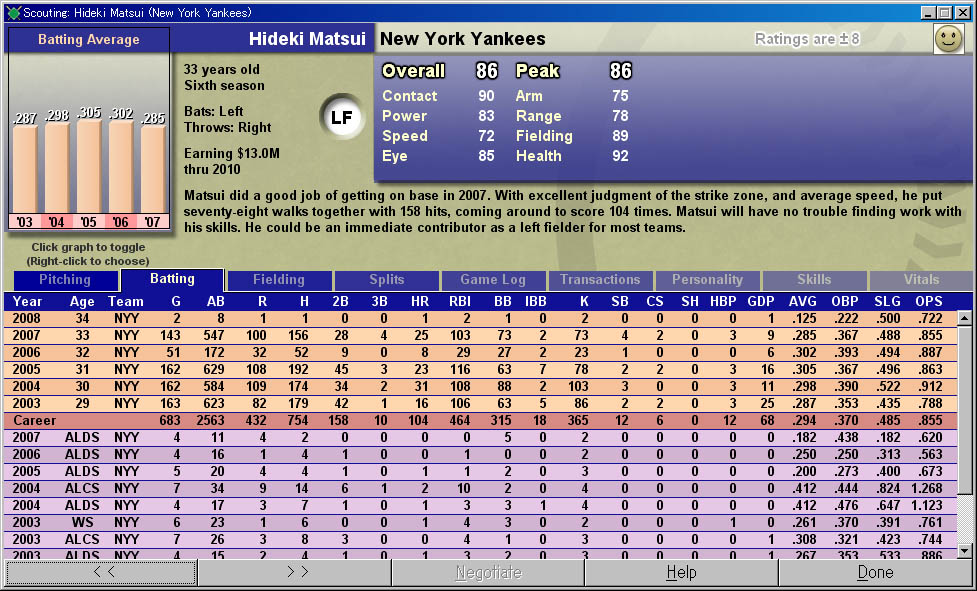Open the Transactions tab

click(600, 280)
